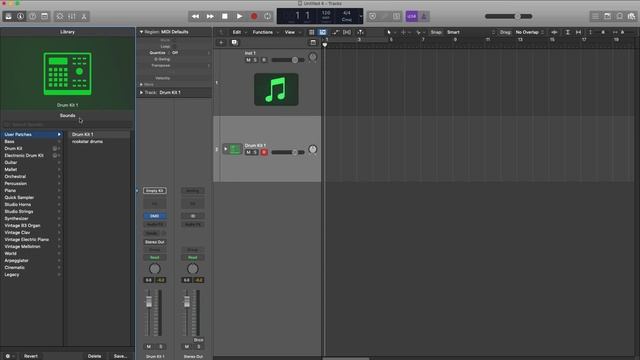Start playback with the Play button
640x360 pixels.
[x=240, y=16]
